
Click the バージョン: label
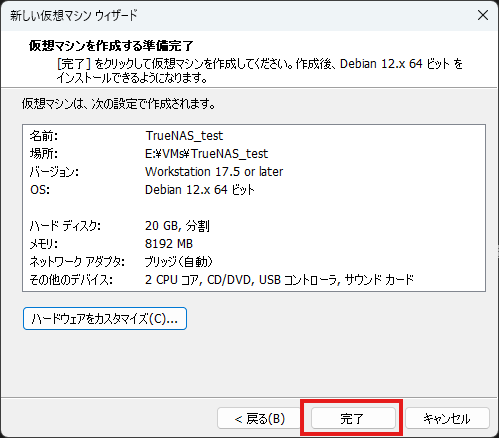(54, 172)
